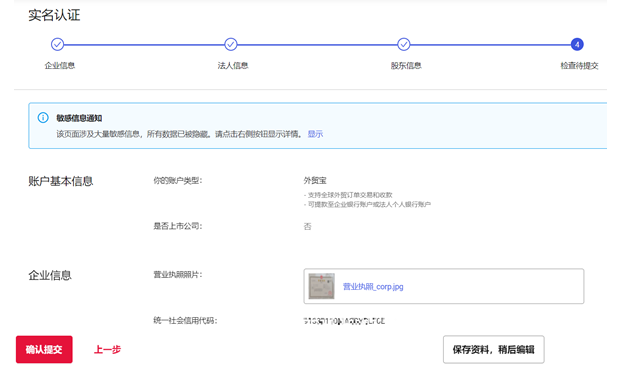The width and height of the screenshot is (621, 378).
Task: Click the 法人信息 step checkmark icon
Action: (x=231, y=44)
